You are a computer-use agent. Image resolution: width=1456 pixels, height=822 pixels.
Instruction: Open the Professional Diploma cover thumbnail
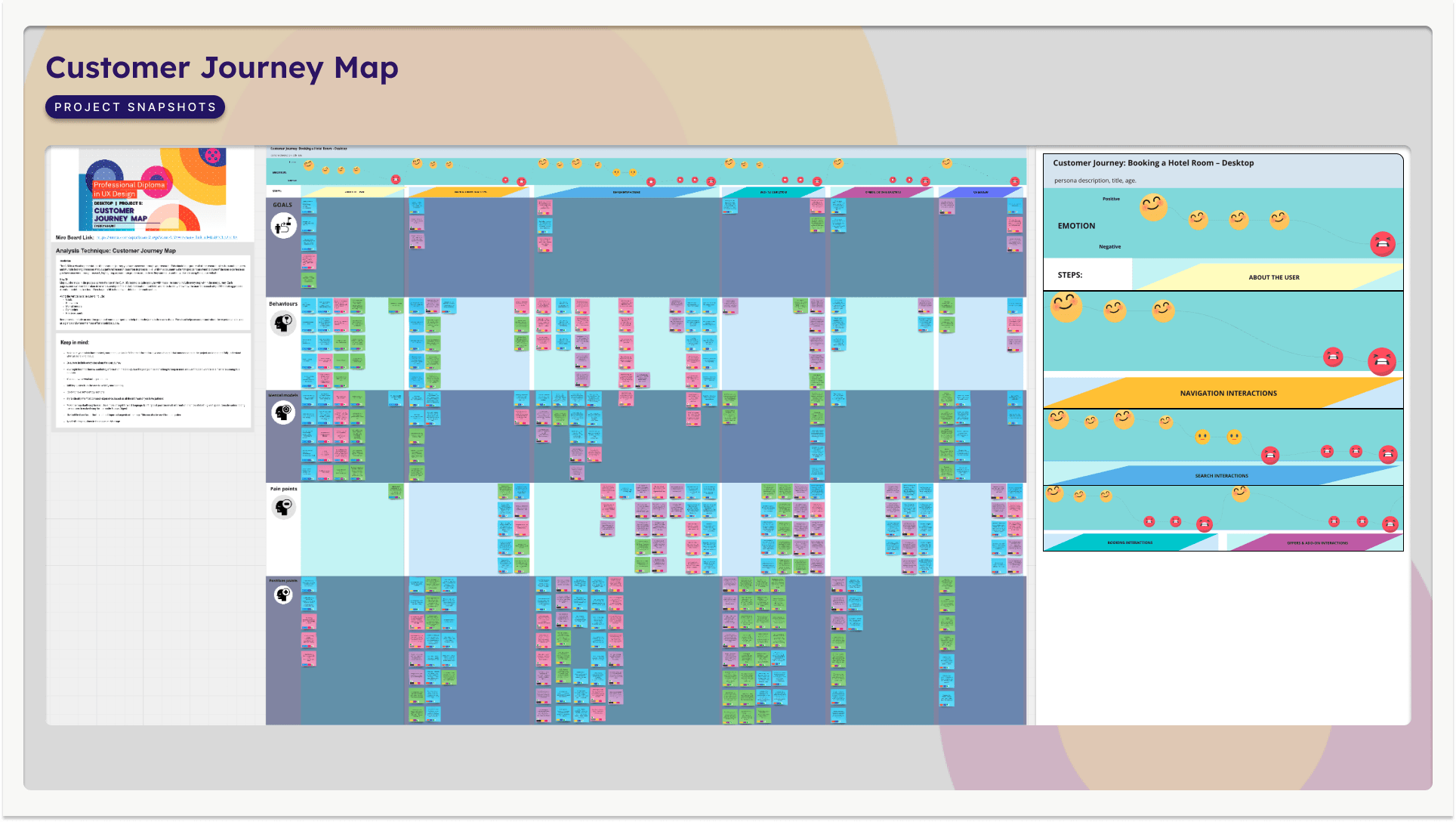pyautogui.click(x=153, y=190)
